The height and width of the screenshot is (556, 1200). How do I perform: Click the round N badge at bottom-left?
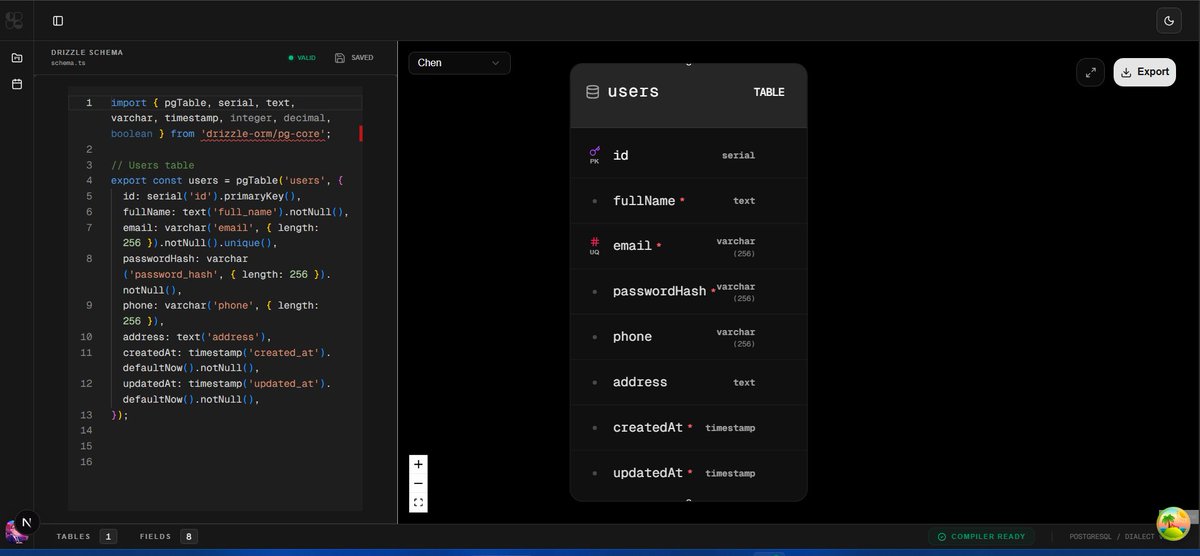[x=27, y=522]
